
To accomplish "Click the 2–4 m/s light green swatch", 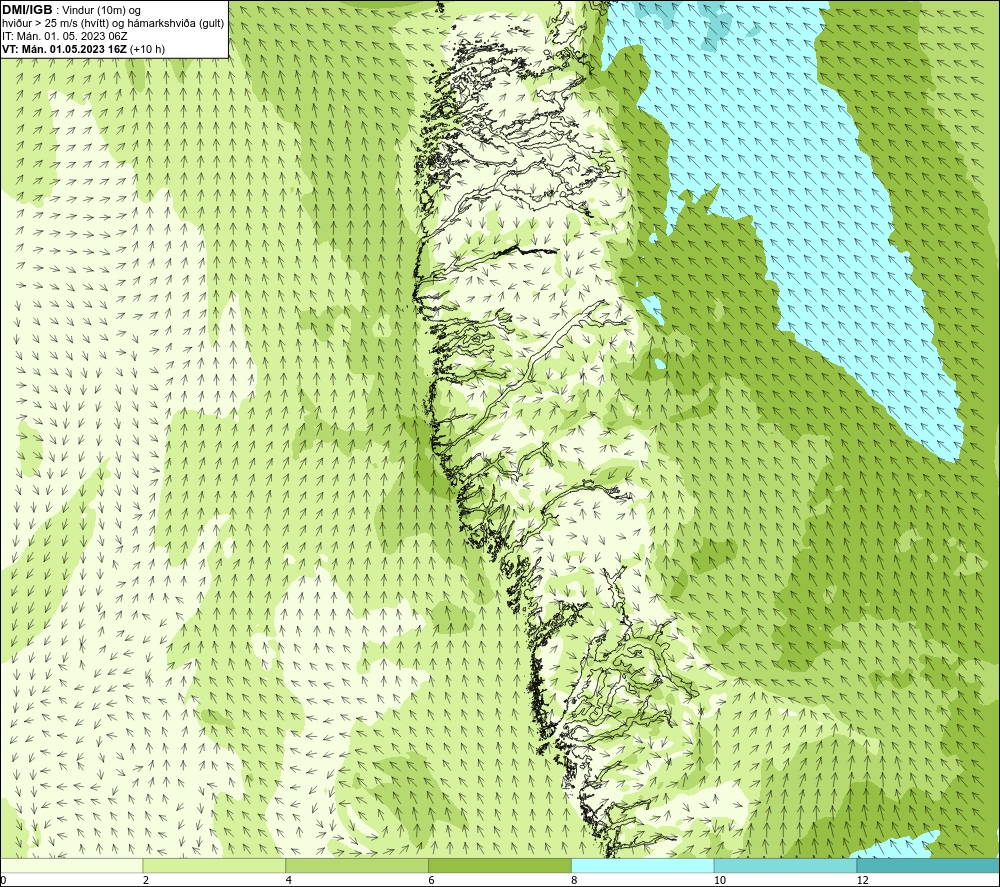I will click(214, 865).
